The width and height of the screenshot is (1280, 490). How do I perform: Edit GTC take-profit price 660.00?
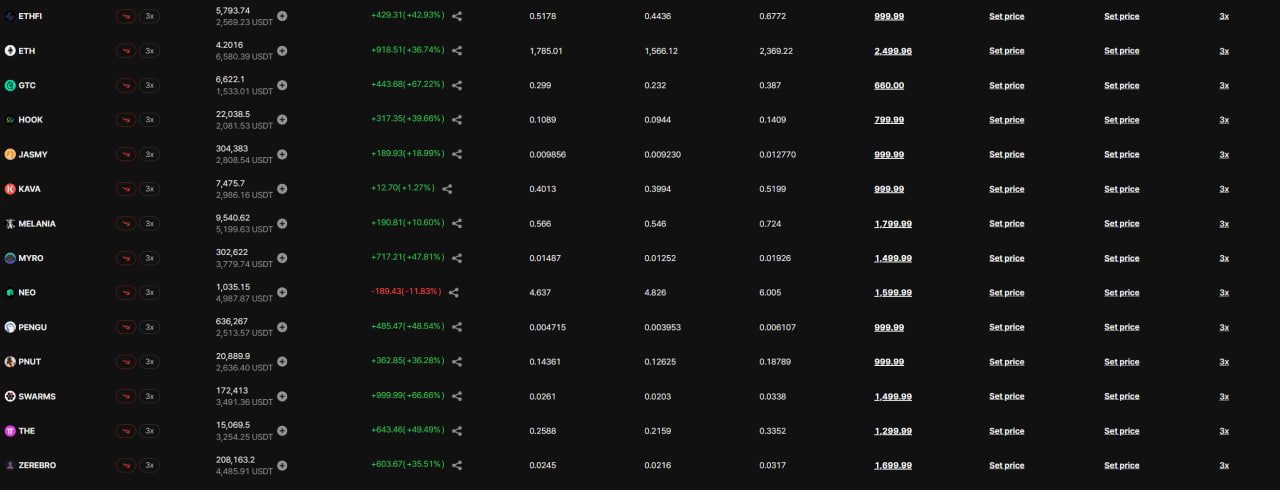[889, 85]
